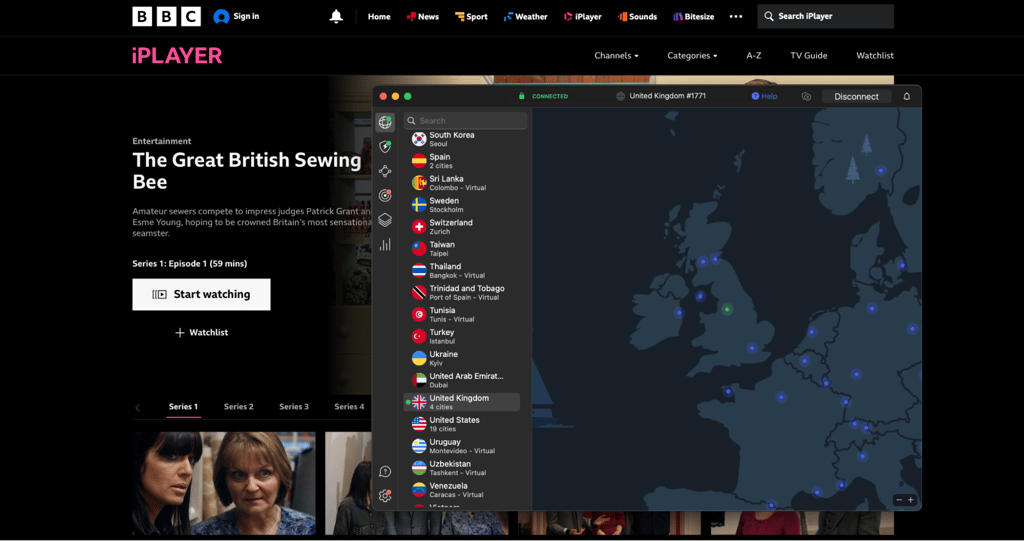This screenshot has height=541, width=1024.
Task: Open the A-Z listing
Action: (754, 56)
